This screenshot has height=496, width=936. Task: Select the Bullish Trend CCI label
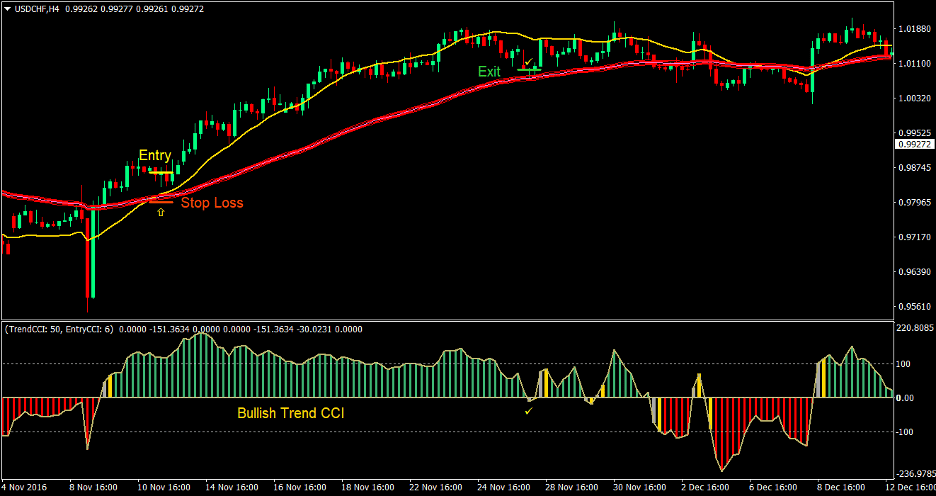tap(290, 413)
